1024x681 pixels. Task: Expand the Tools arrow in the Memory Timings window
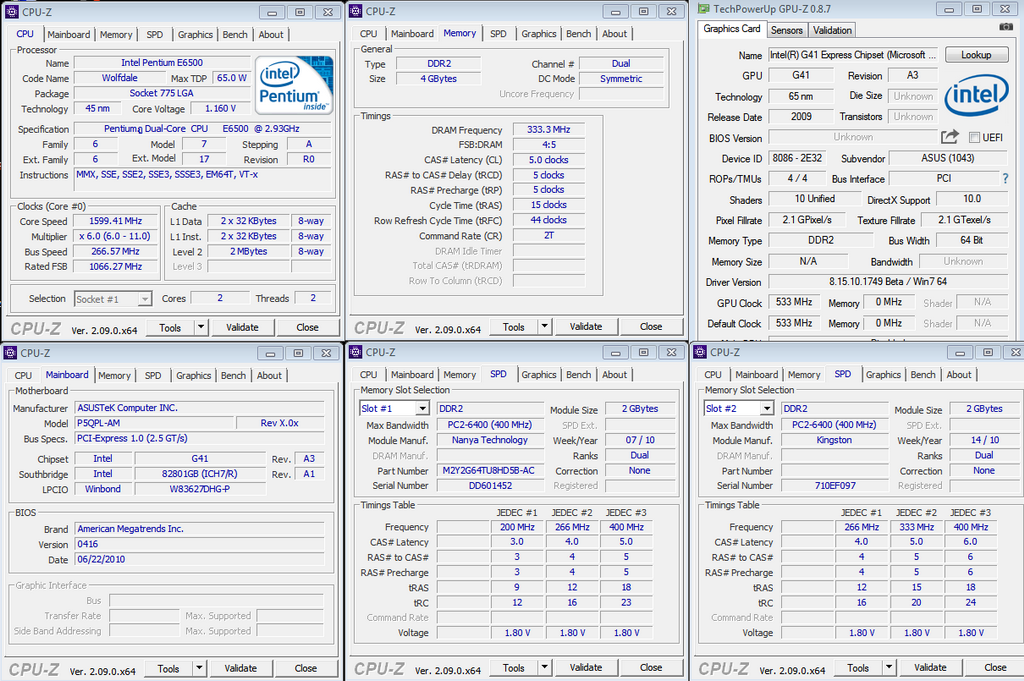pyautogui.click(x=545, y=326)
